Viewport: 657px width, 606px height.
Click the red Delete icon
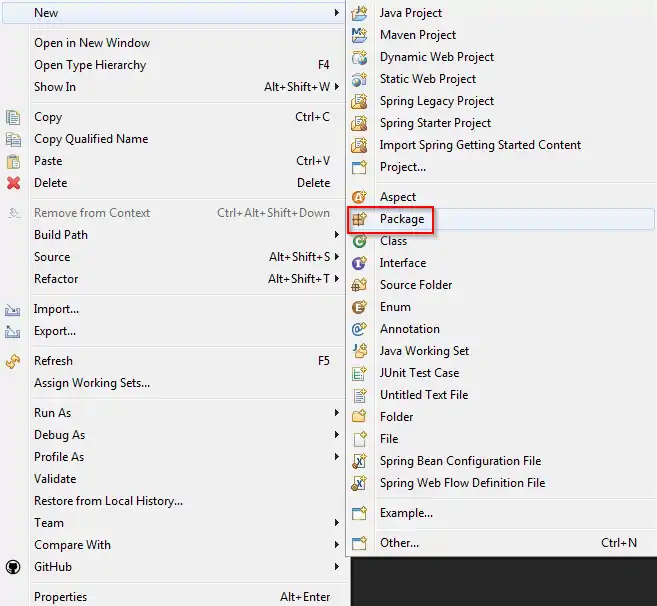[13, 183]
